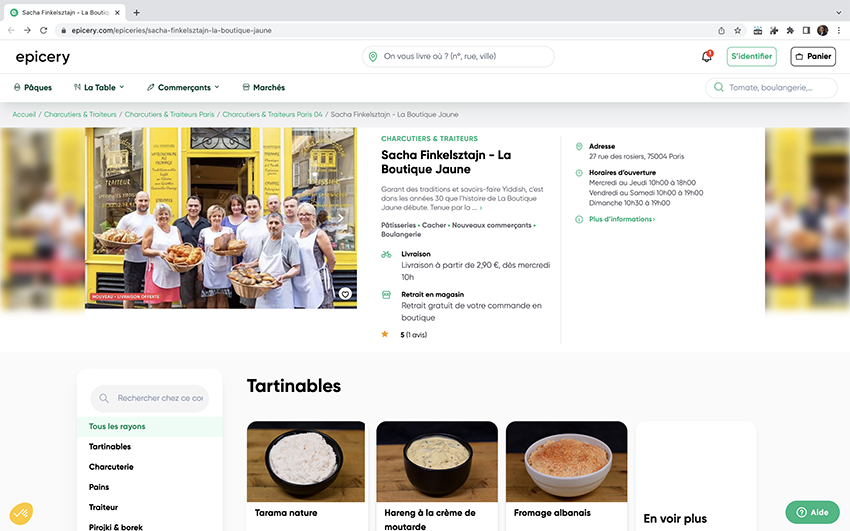Click the delivery address input field

[x=458, y=56]
